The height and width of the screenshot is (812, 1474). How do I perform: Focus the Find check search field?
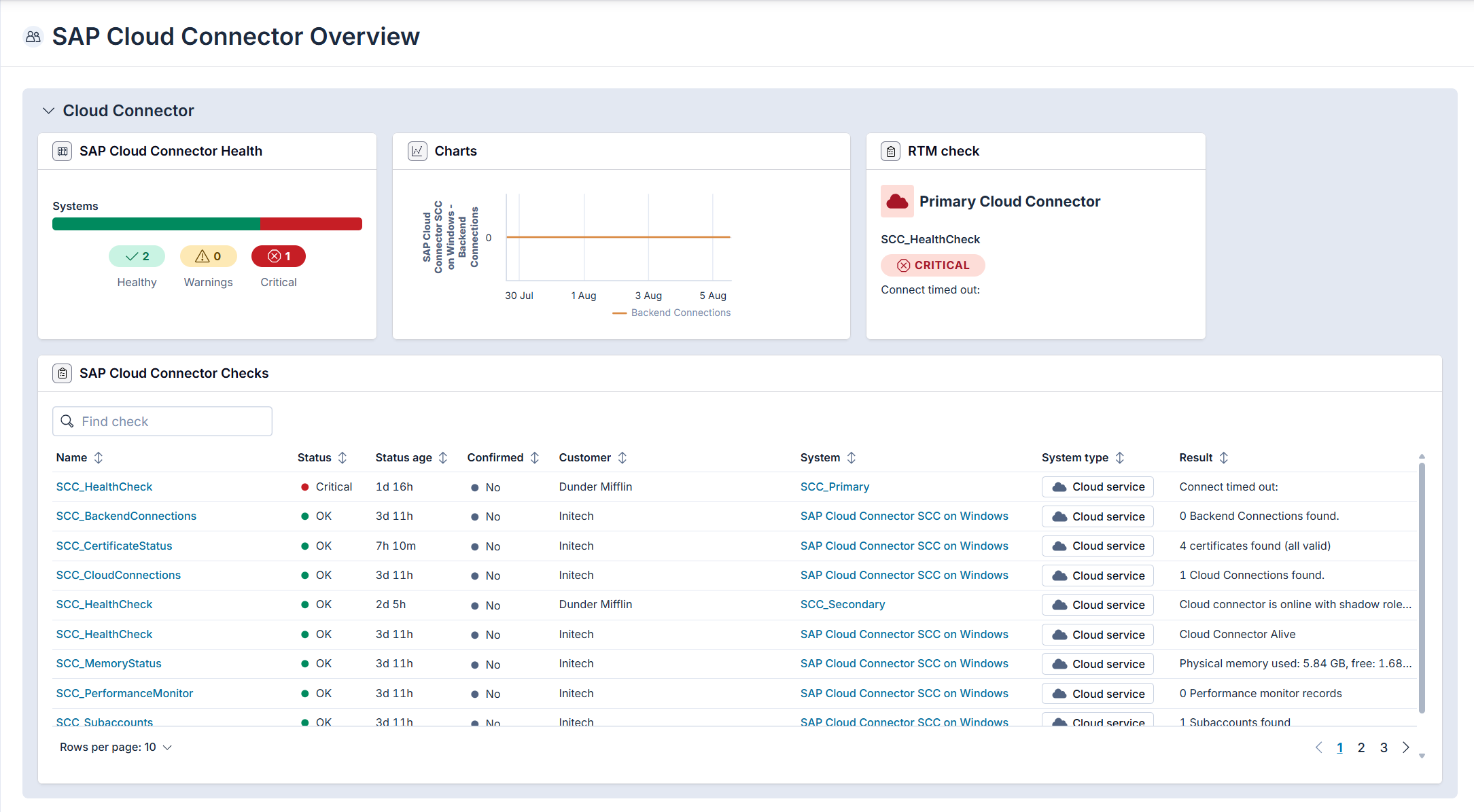click(162, 421)
